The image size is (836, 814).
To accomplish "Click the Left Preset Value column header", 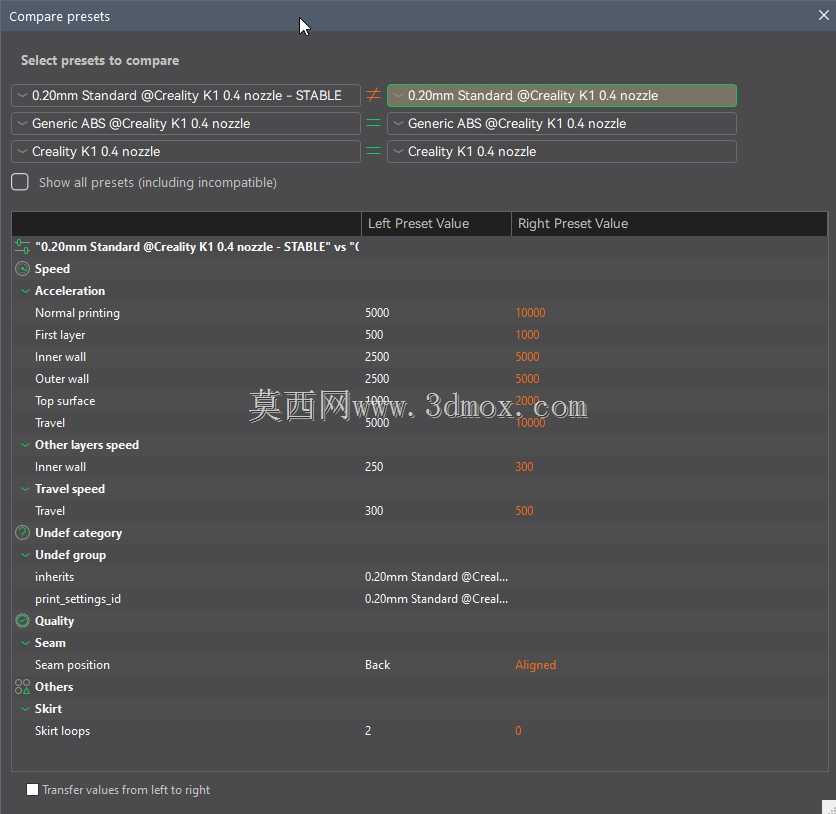I will (436, 223).
